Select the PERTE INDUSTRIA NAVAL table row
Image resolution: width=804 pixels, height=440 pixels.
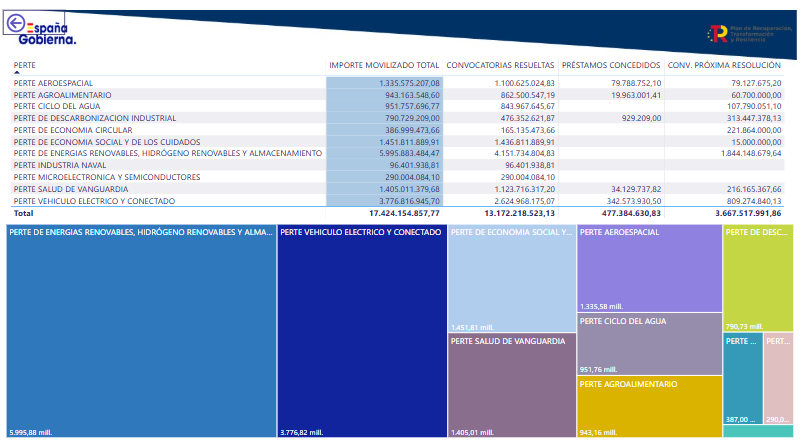(x=397, y=165)
